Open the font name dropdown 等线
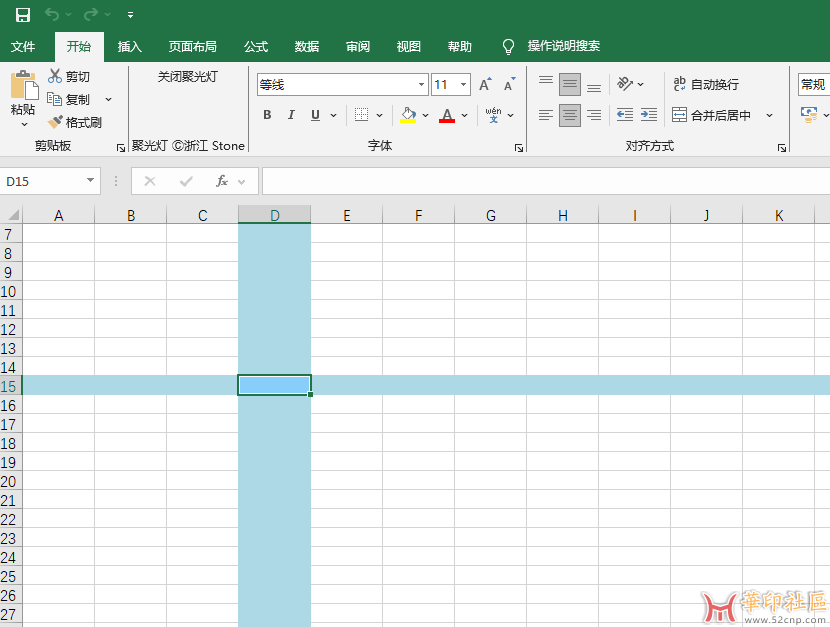830x627 pixels. click(421, 85)
